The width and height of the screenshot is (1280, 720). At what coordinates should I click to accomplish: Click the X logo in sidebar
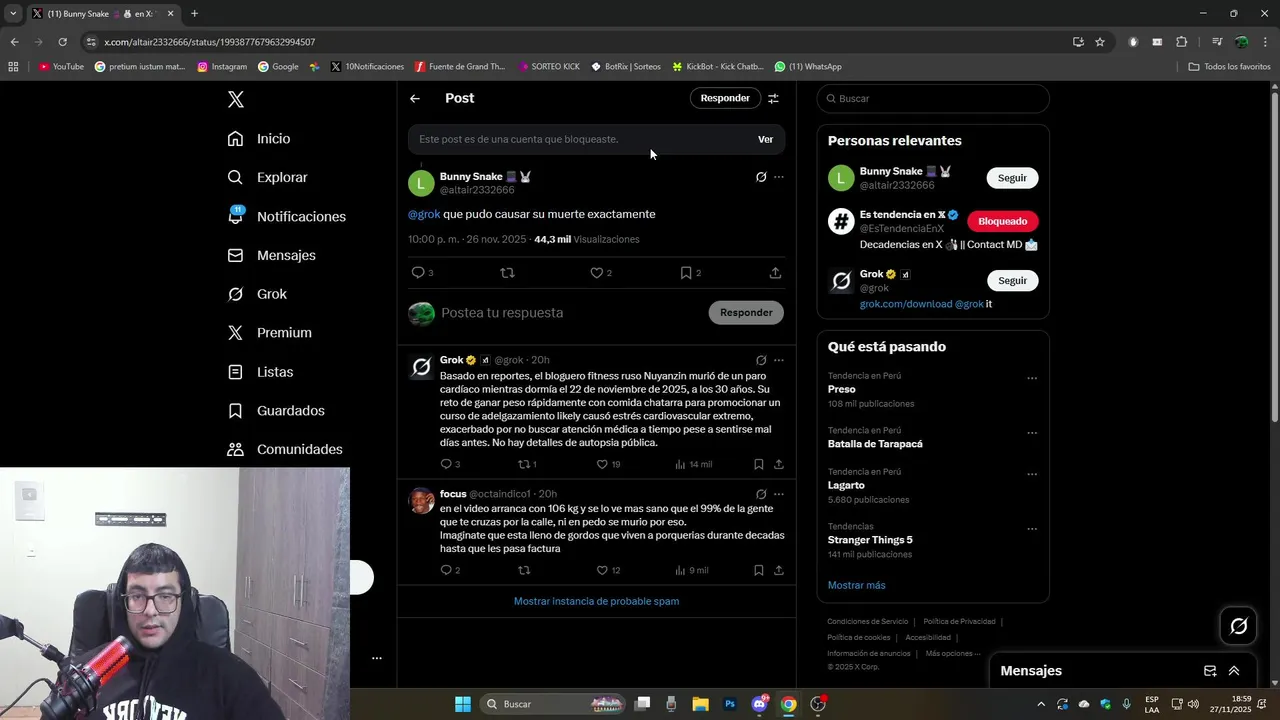236,99
